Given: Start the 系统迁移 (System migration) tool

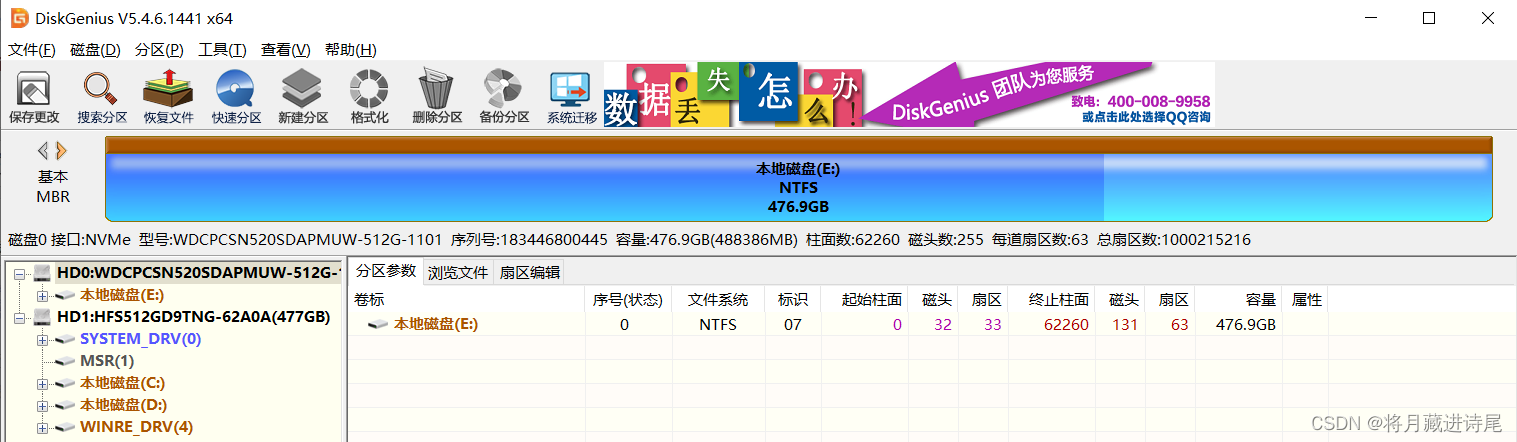Looking at the screenshot, I should [x=571, y=97].
